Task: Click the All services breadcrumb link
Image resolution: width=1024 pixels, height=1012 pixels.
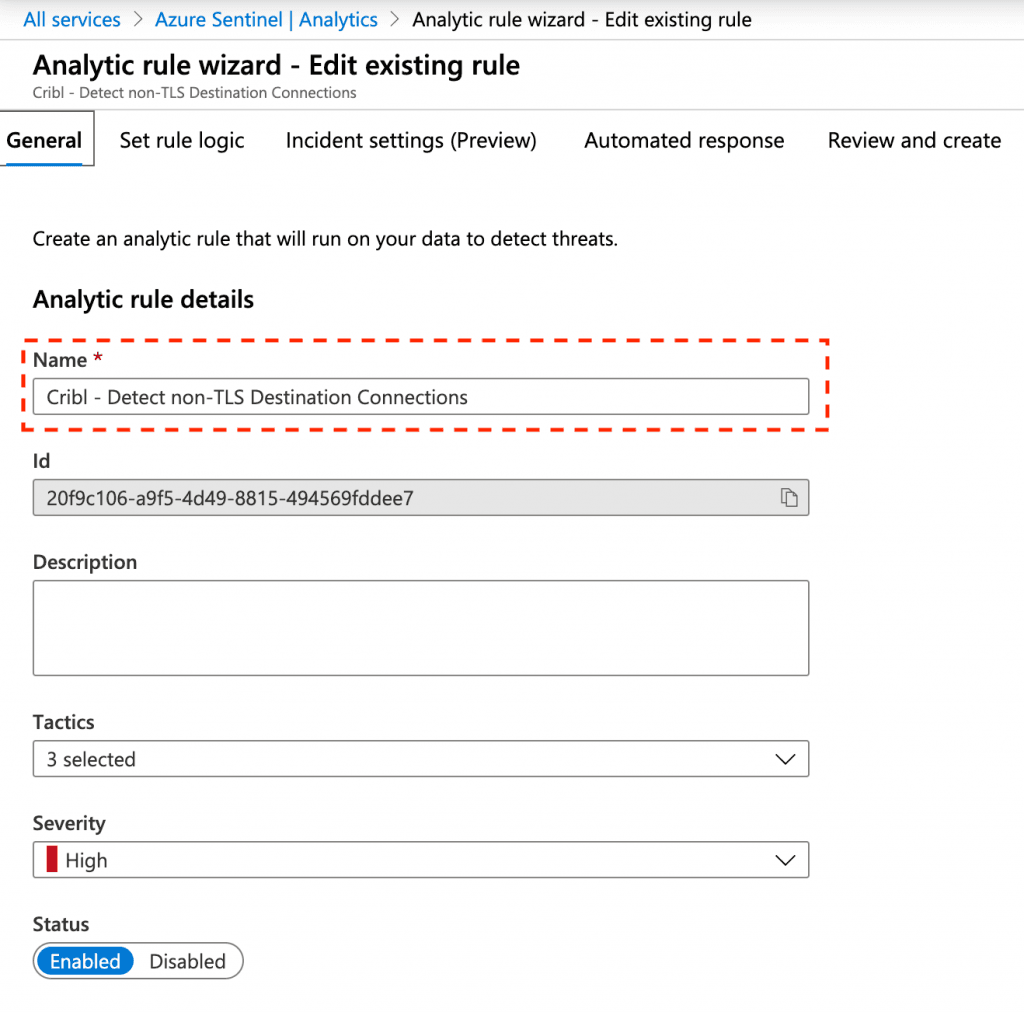Action: 72,20
